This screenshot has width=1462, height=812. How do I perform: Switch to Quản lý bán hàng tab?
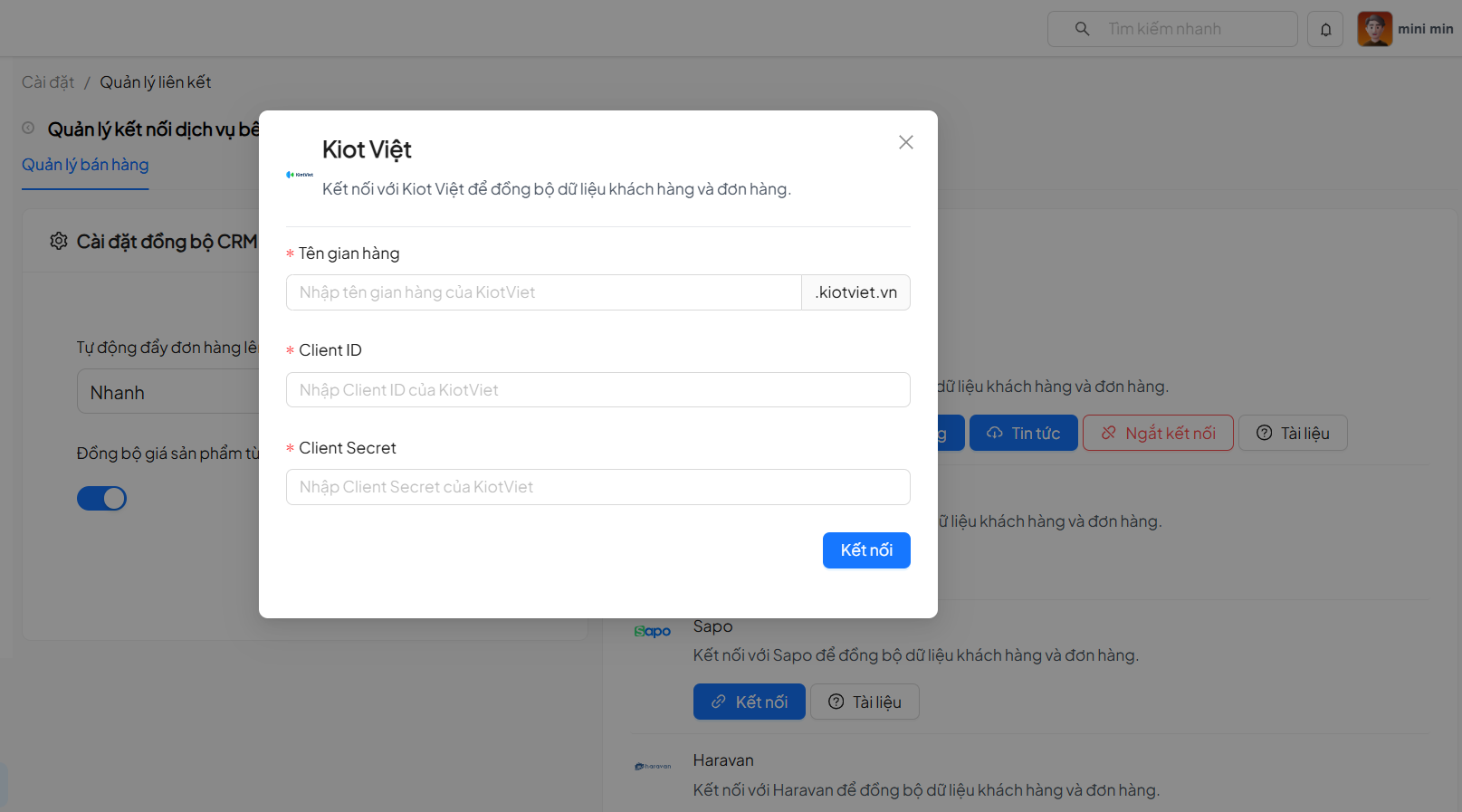click(85, 165)
